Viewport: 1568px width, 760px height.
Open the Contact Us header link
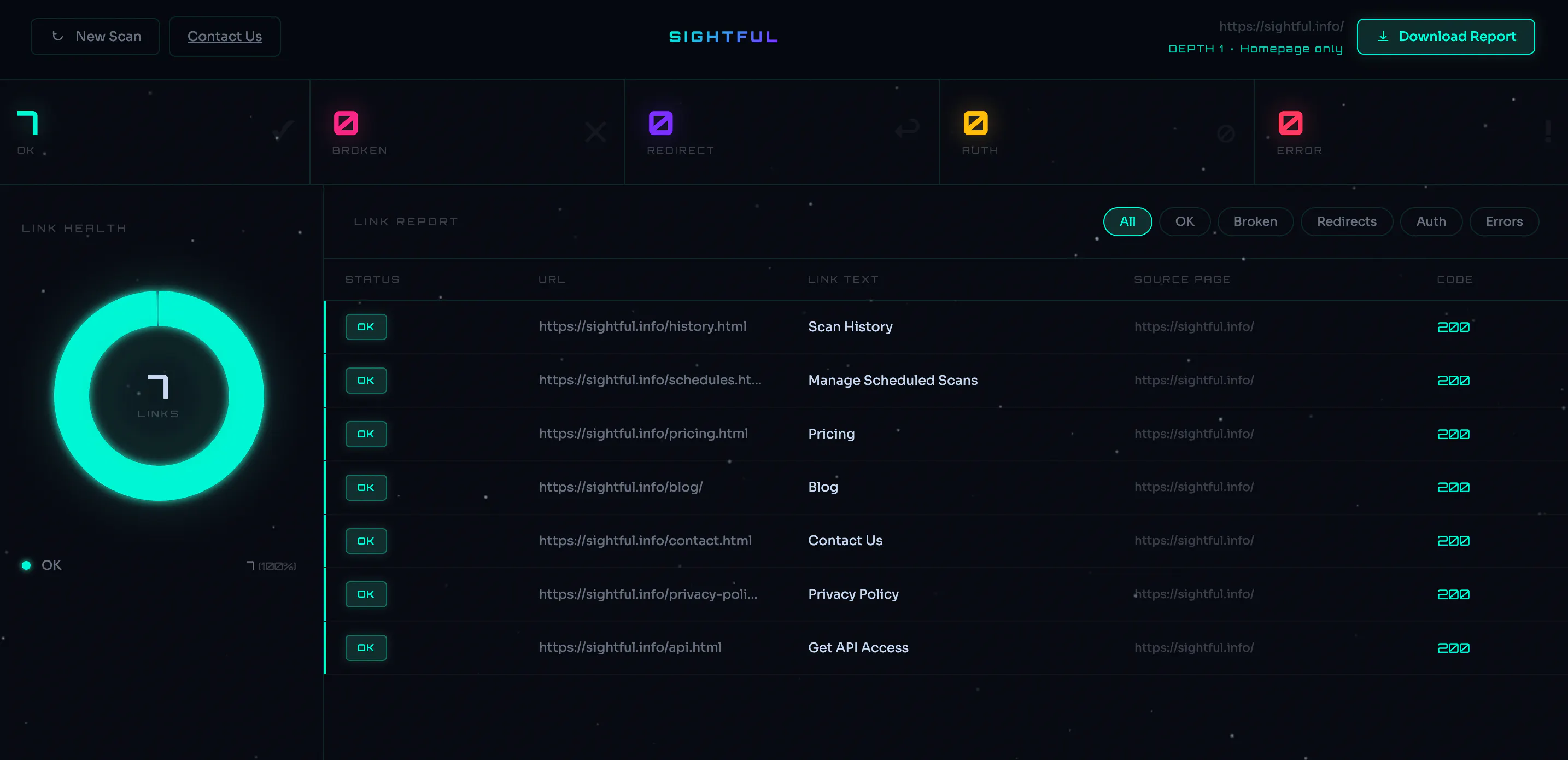(225, 37)
